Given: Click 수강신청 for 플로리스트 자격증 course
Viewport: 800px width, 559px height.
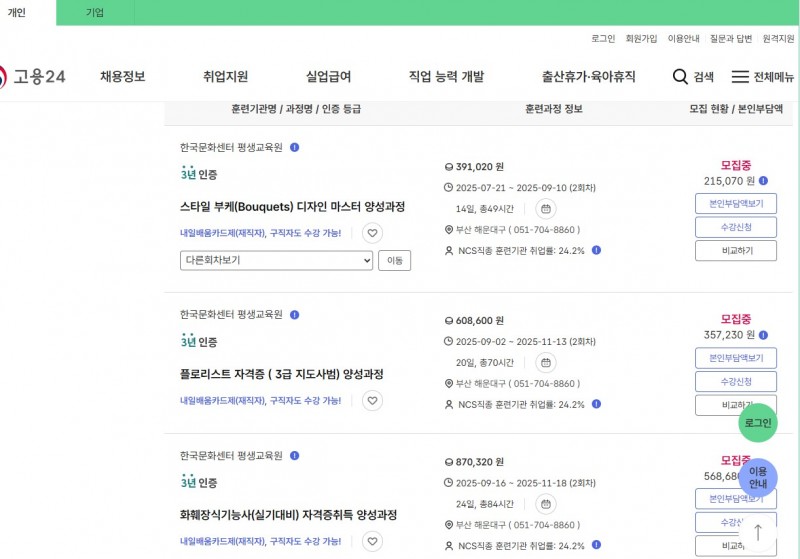Looking at the screenshot, I should [x=736, y=382].
